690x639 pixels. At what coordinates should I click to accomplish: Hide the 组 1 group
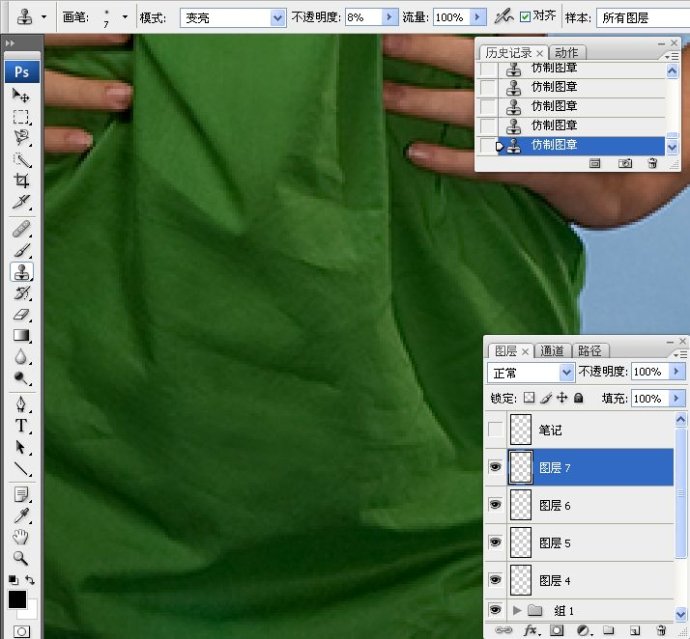coord(495,610)
